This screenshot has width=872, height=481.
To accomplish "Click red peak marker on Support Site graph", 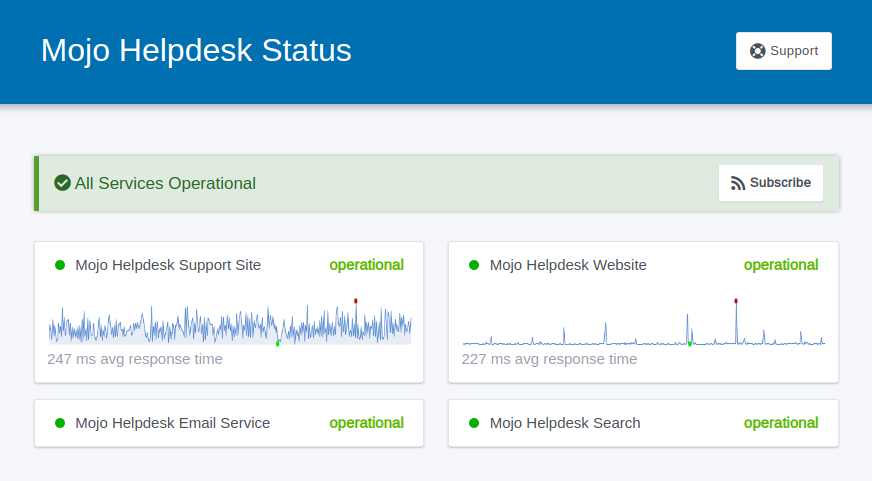I will point(356,301).
